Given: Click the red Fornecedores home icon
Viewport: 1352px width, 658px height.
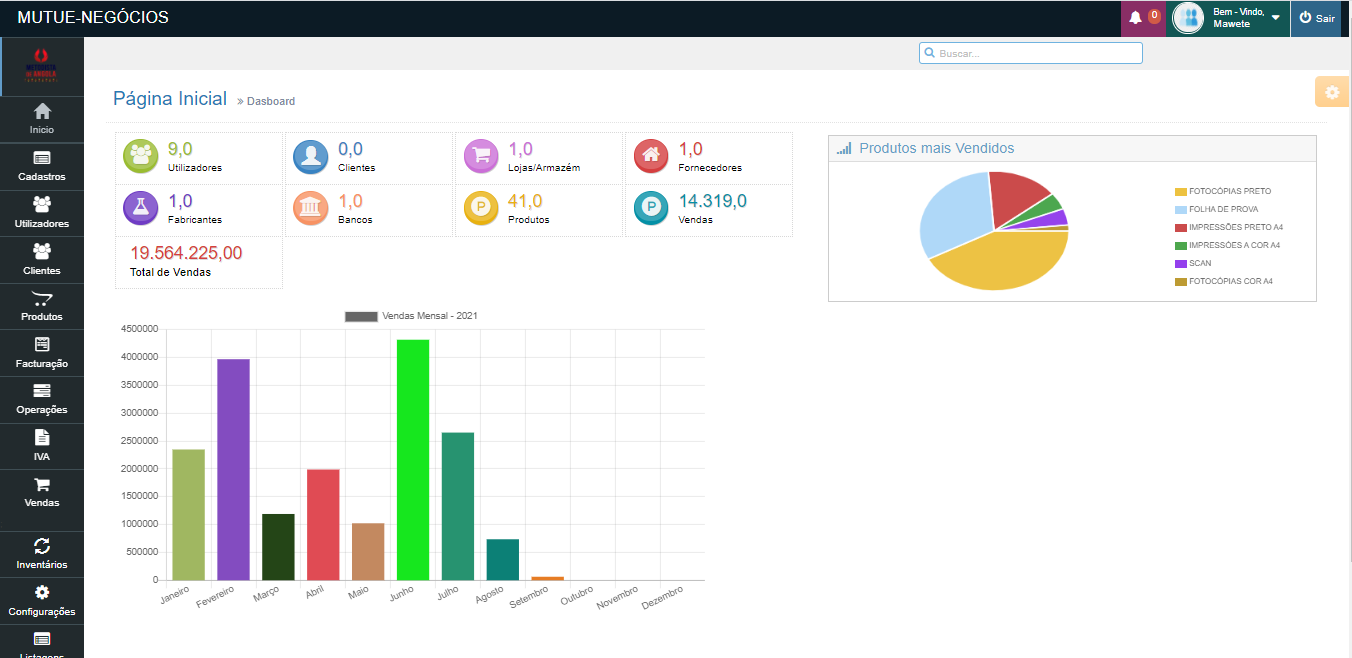Looking at the screenshot, I should point(651,156).
